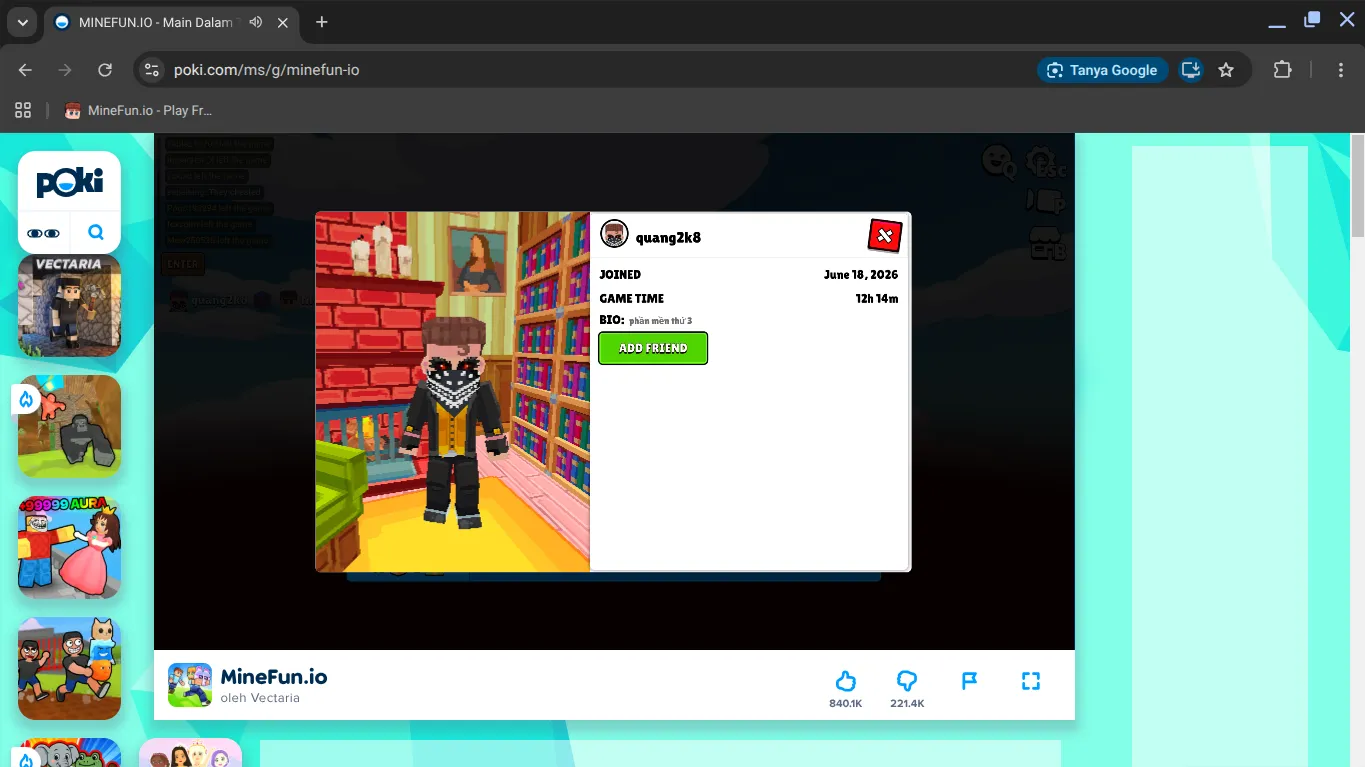Open the Poki category menu eyes icon
The height and width of the screenshot is (767, 1365).
coord(43,233)
